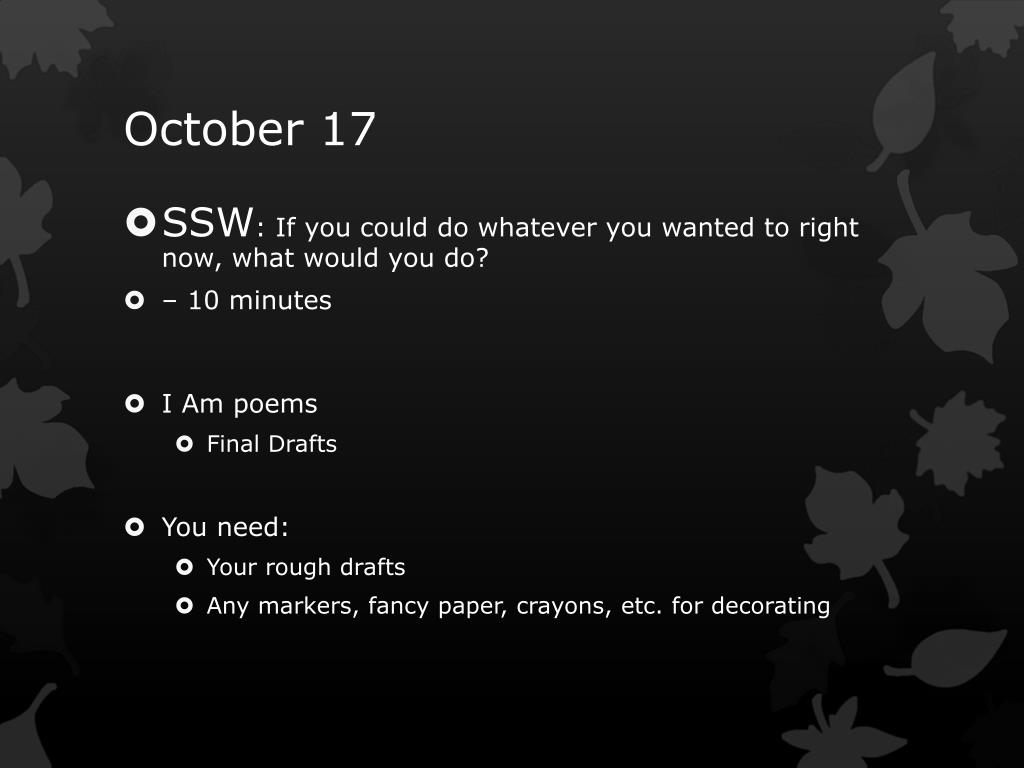Click the large bullet beside SSW
This screenshot has height=768, width=1024.
[140, 223]
